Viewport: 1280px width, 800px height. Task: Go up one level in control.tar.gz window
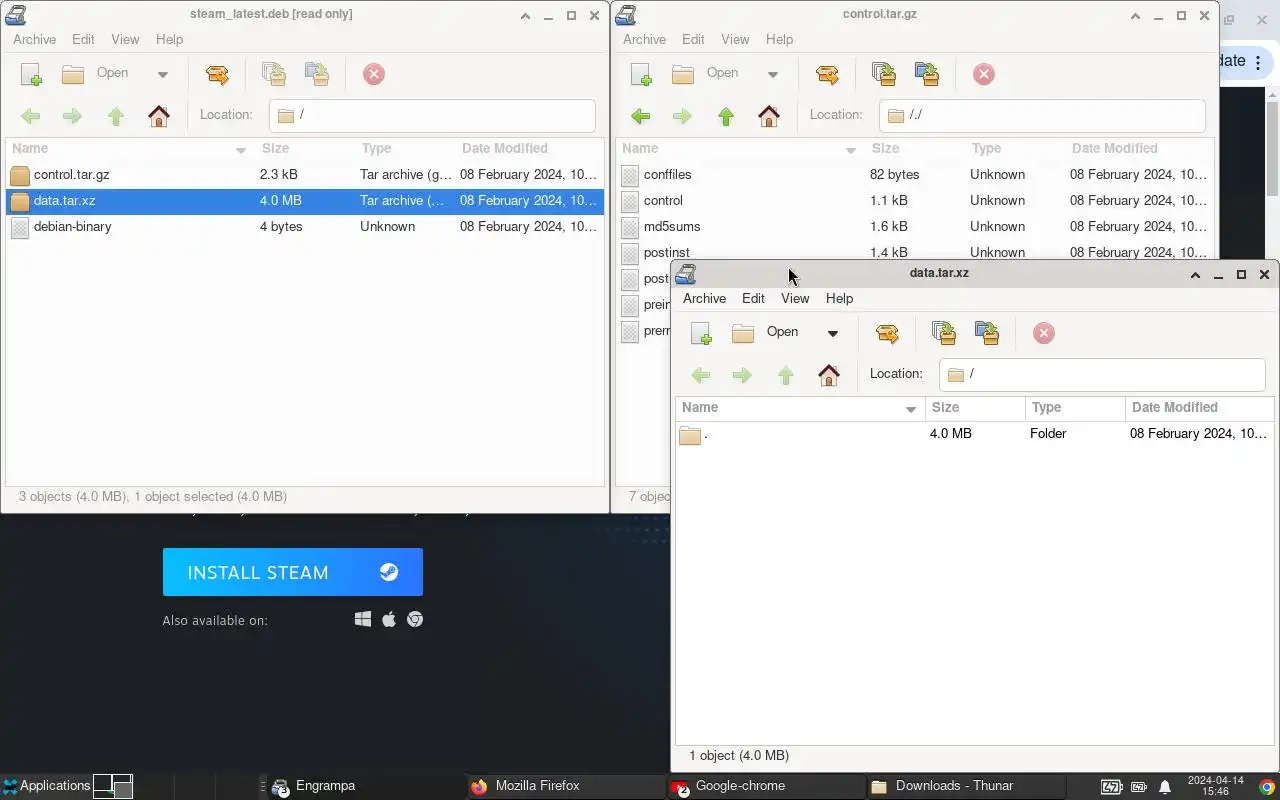[726, 116]
